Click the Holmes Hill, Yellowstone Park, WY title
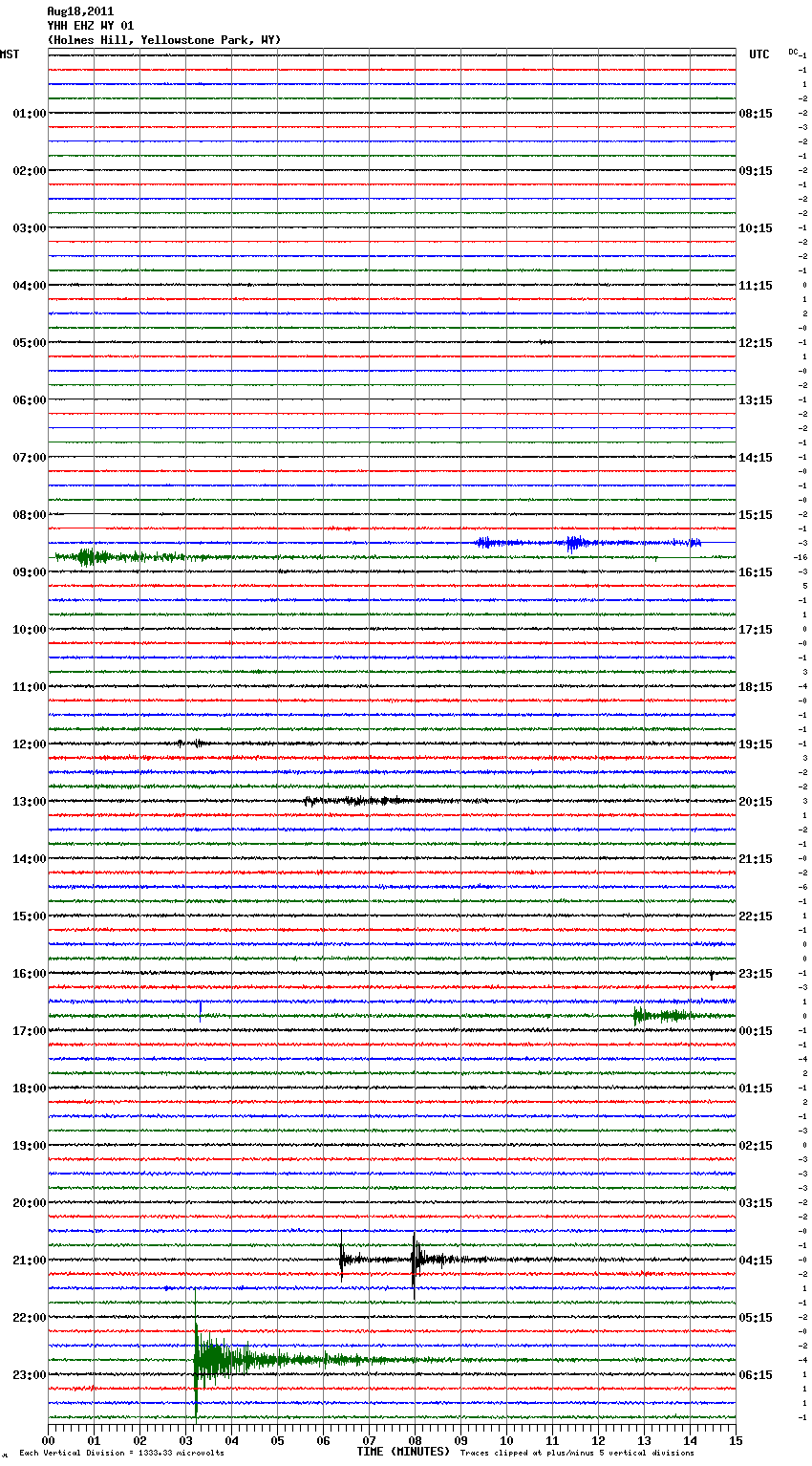Image resolution: width=812 pixels, height=1466 pixels. coord(164,40)
